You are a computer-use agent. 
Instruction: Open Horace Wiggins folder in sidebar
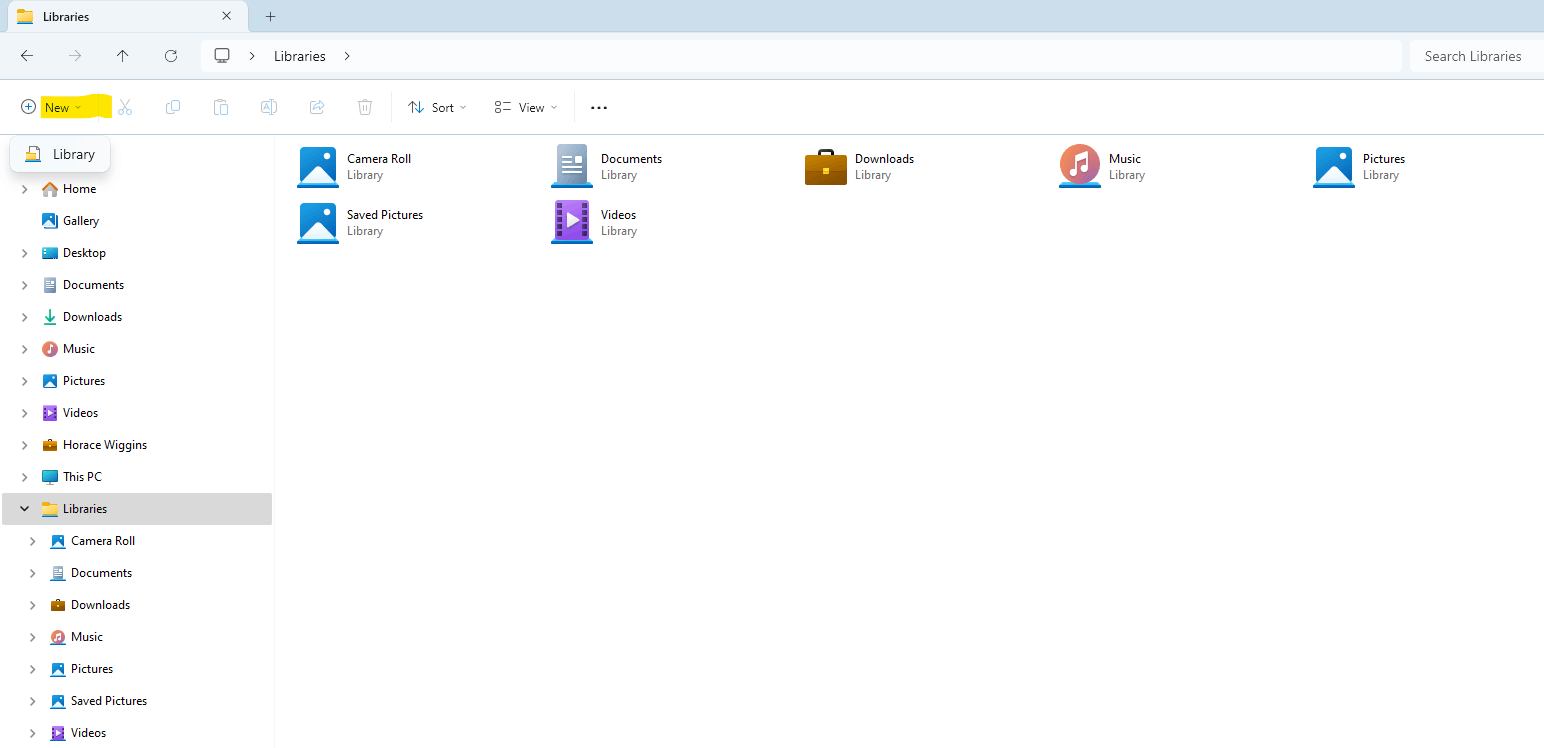105,445
